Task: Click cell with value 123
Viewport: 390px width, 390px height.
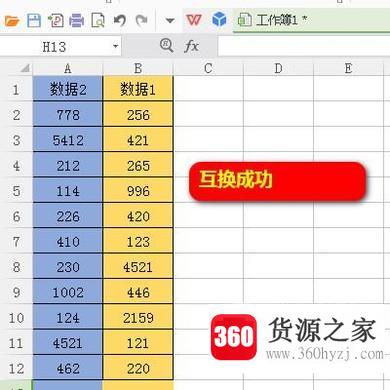Action: click(138, 241)
